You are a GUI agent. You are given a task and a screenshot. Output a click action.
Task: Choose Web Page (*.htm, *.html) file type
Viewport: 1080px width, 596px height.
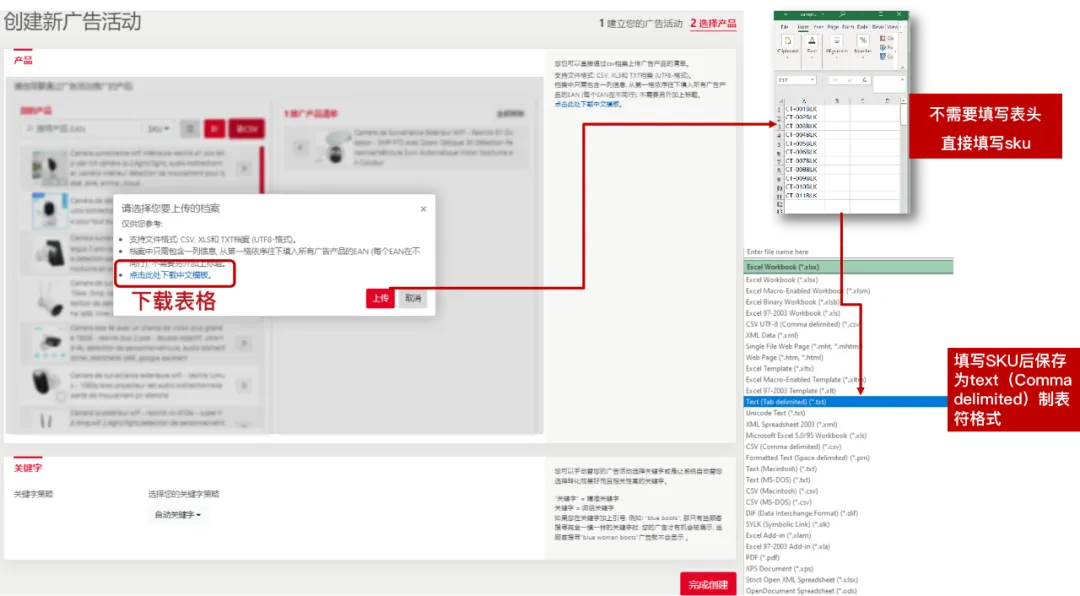tap(785, 358)
